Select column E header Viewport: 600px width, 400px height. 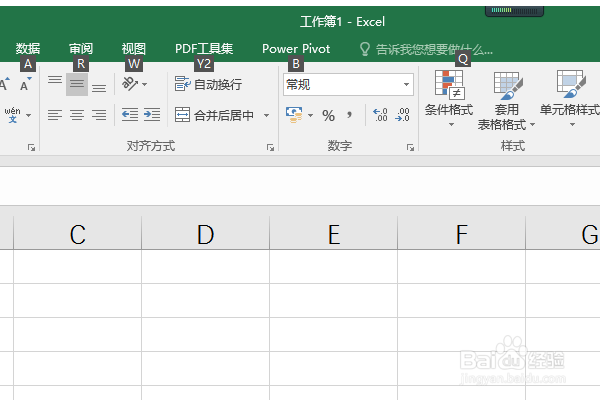click(x=334, y=234)
